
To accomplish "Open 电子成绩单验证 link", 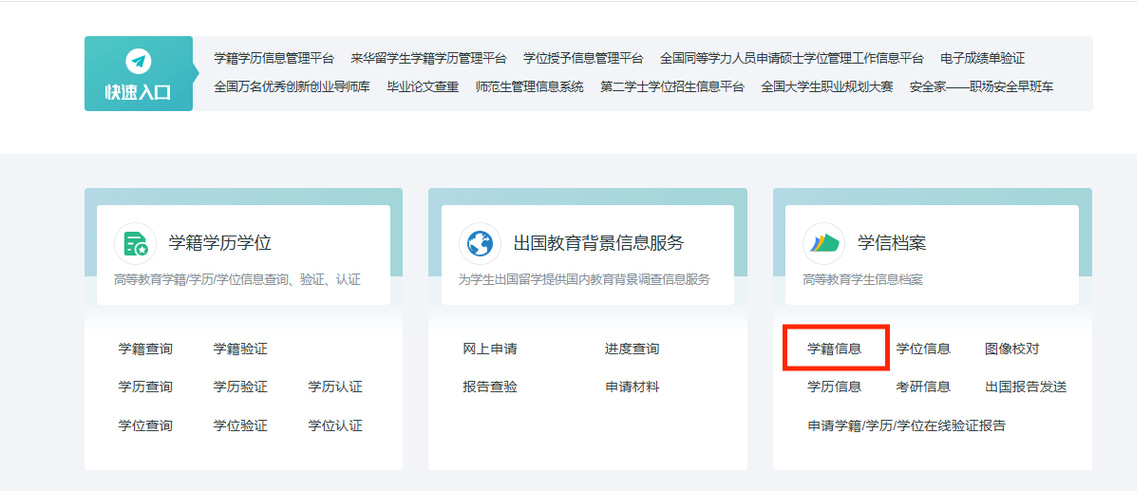I will [983, 58].
